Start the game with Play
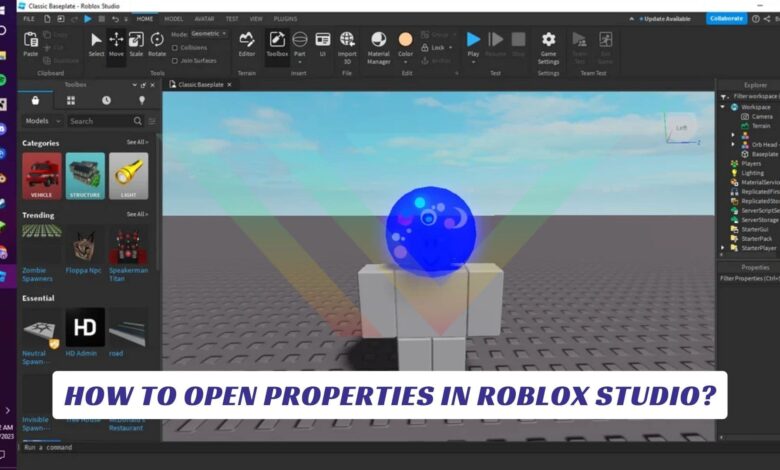The height and width of the screenshot is (470, 780). tap(473, 39)
